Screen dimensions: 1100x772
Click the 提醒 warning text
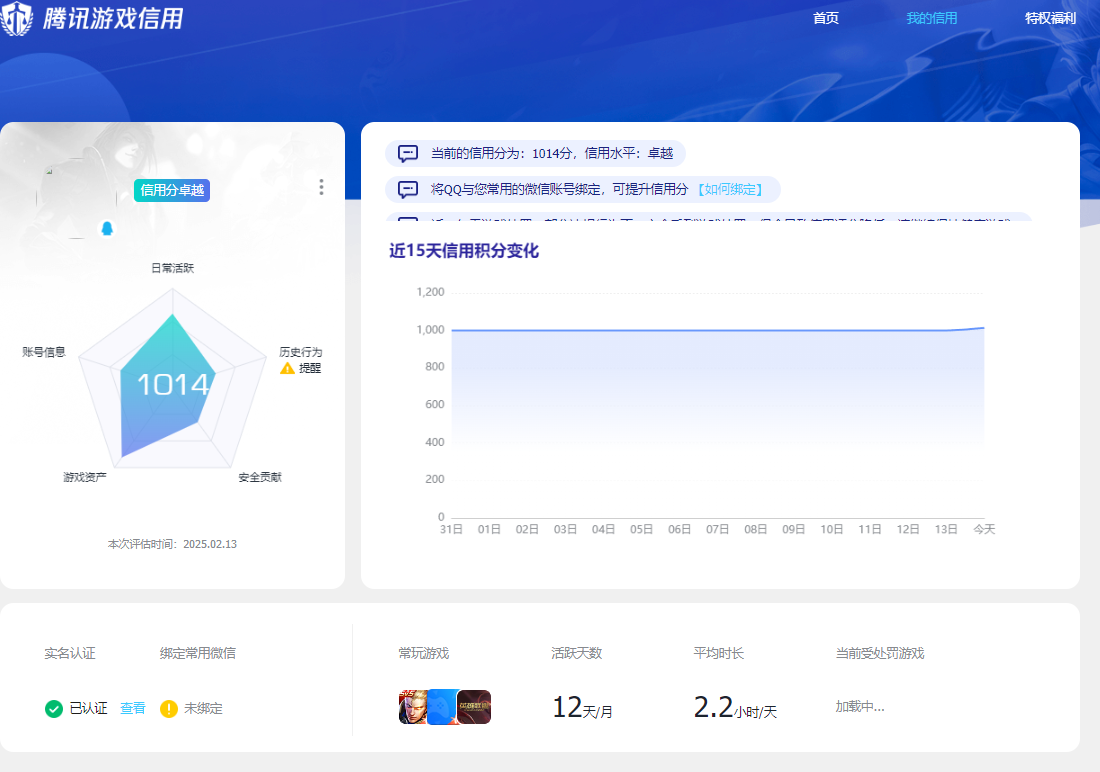[x=310, y=368]
